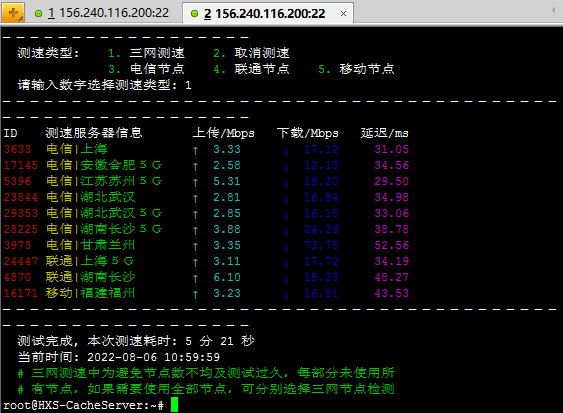The width and height of the screenshot is (563, 413).
Task: Click the 电信|江苏苏州 5G server name
Action: point(104,181)
